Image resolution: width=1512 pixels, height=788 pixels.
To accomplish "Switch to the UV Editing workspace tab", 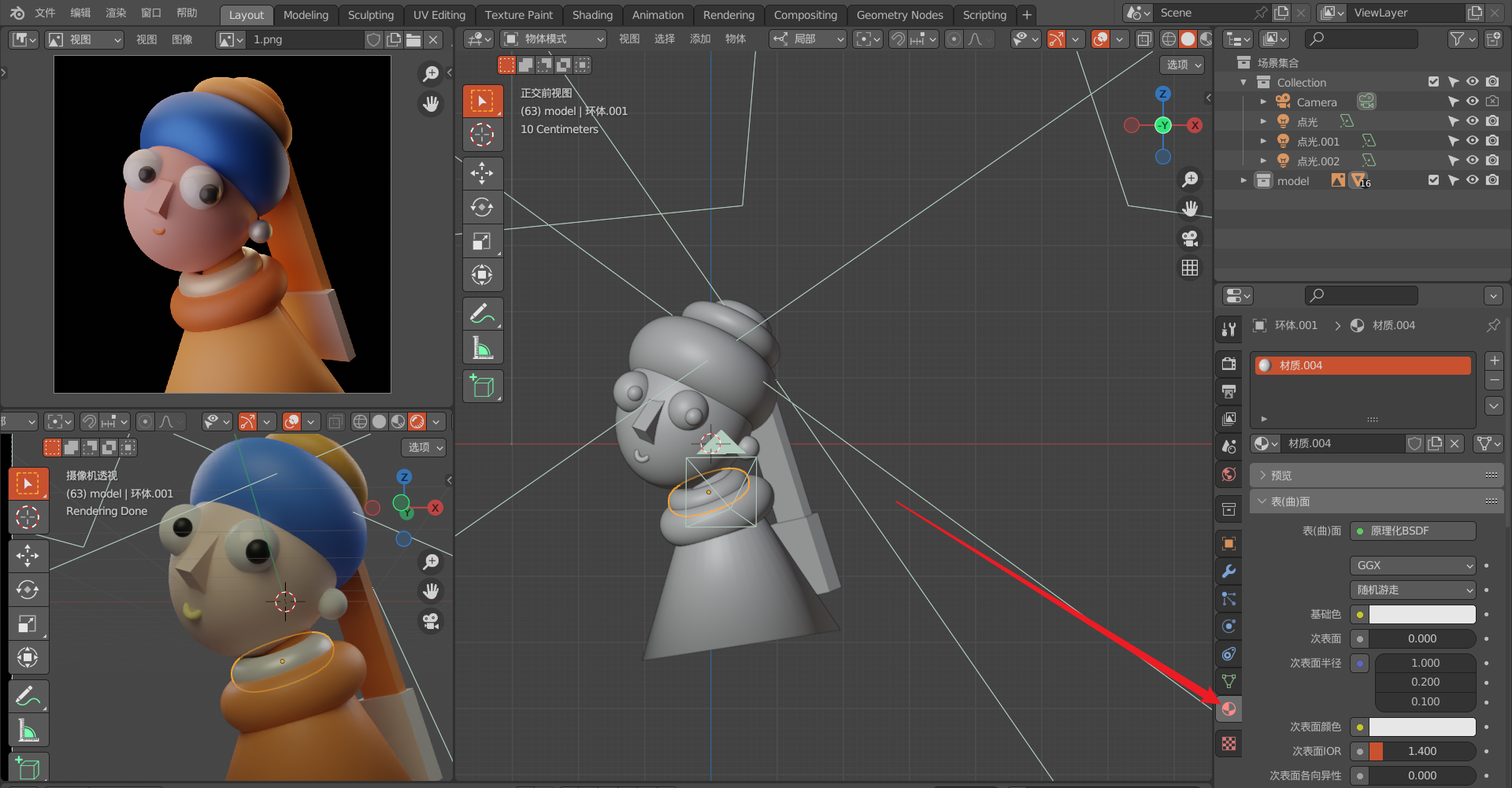I will [439, 15].
